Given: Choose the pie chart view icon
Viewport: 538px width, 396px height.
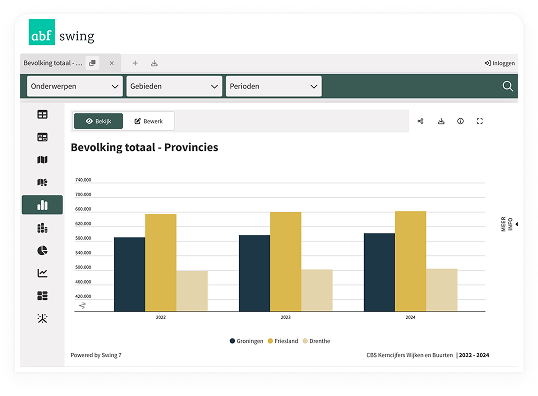Looking at the screenshot, I should tap(42, 251).
